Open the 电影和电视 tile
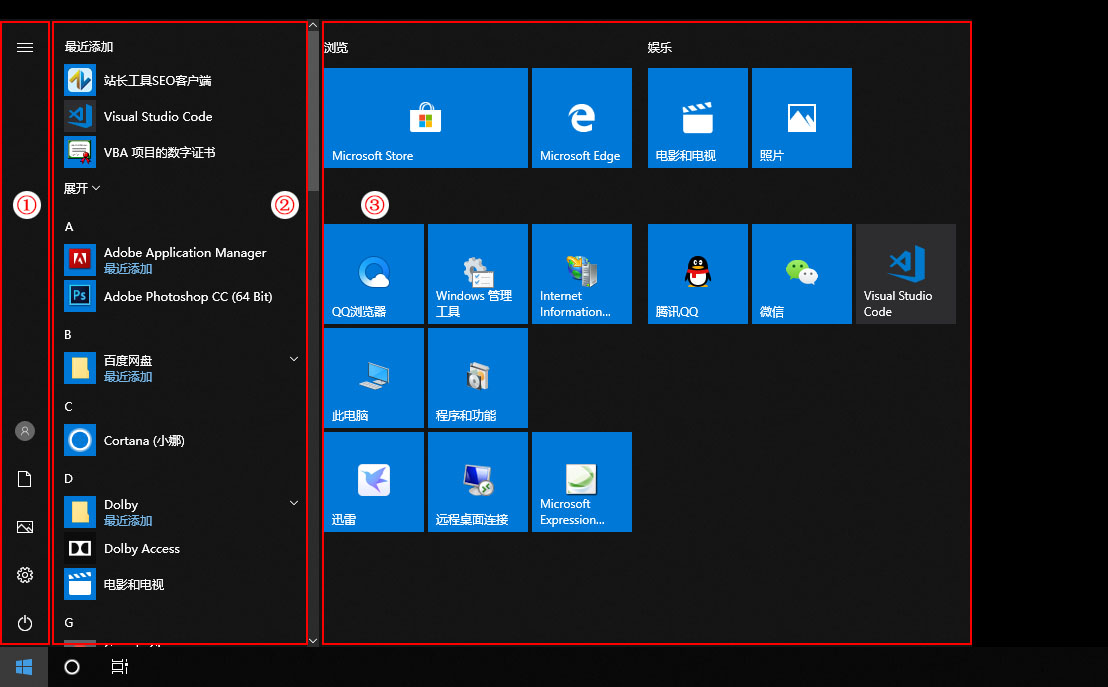Viewport: 1108px width, 687px height. (697, 118)
